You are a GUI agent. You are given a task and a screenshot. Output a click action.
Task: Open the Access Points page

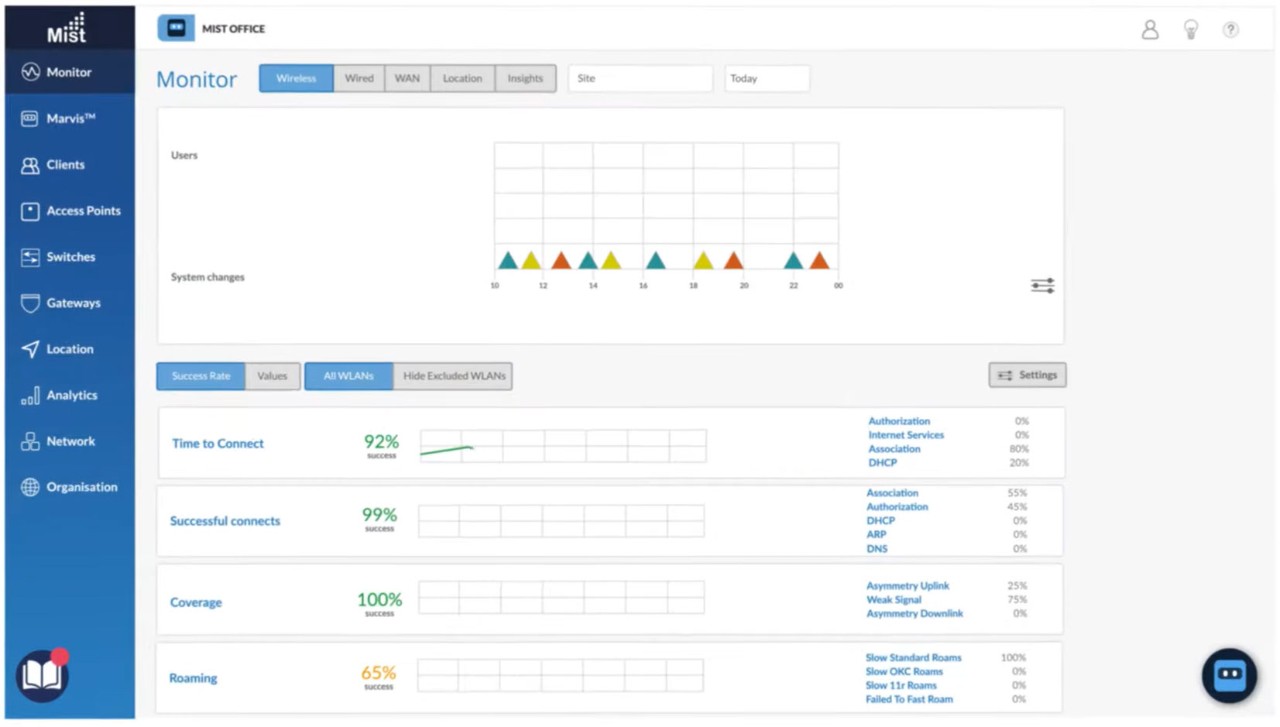pos(83,210)
